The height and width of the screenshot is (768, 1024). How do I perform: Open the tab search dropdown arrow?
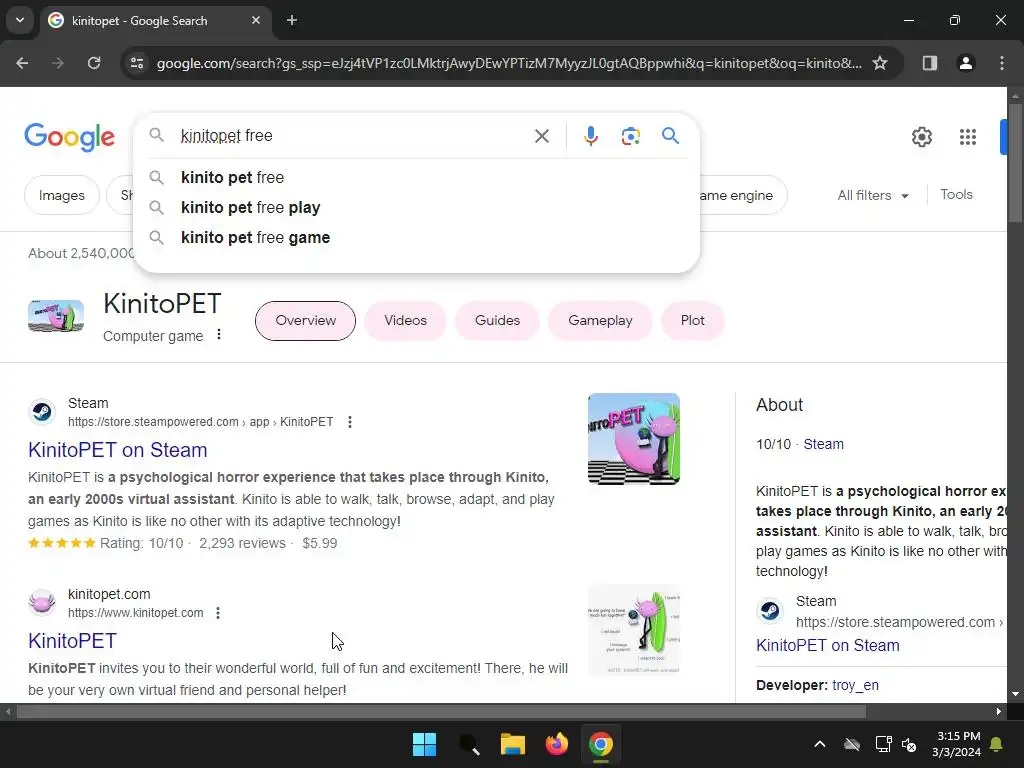point(20,20)
